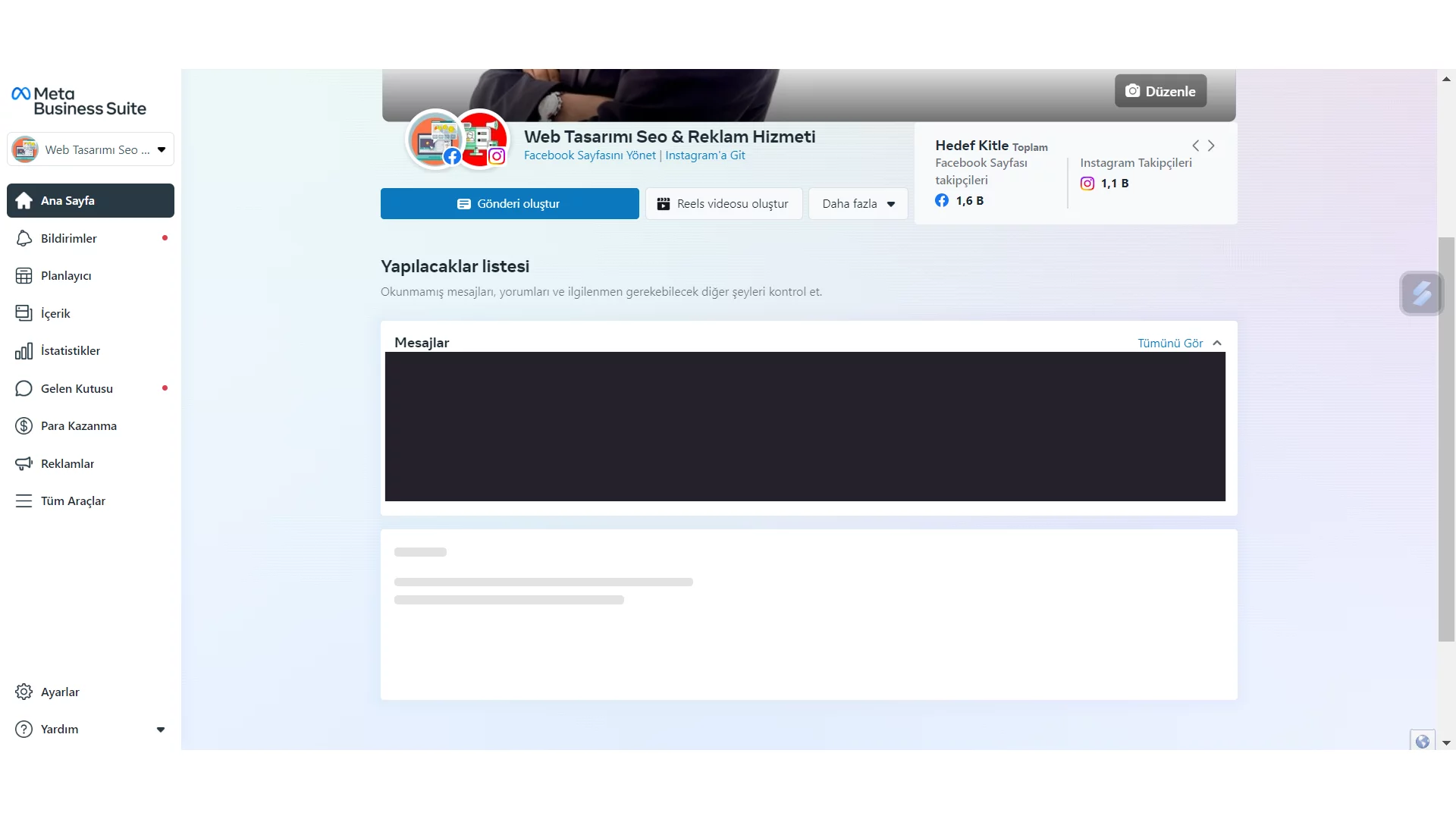Click the page vertical scrollbar thumb
This screenshot has height=819, width=1456.
(1446, 440)
